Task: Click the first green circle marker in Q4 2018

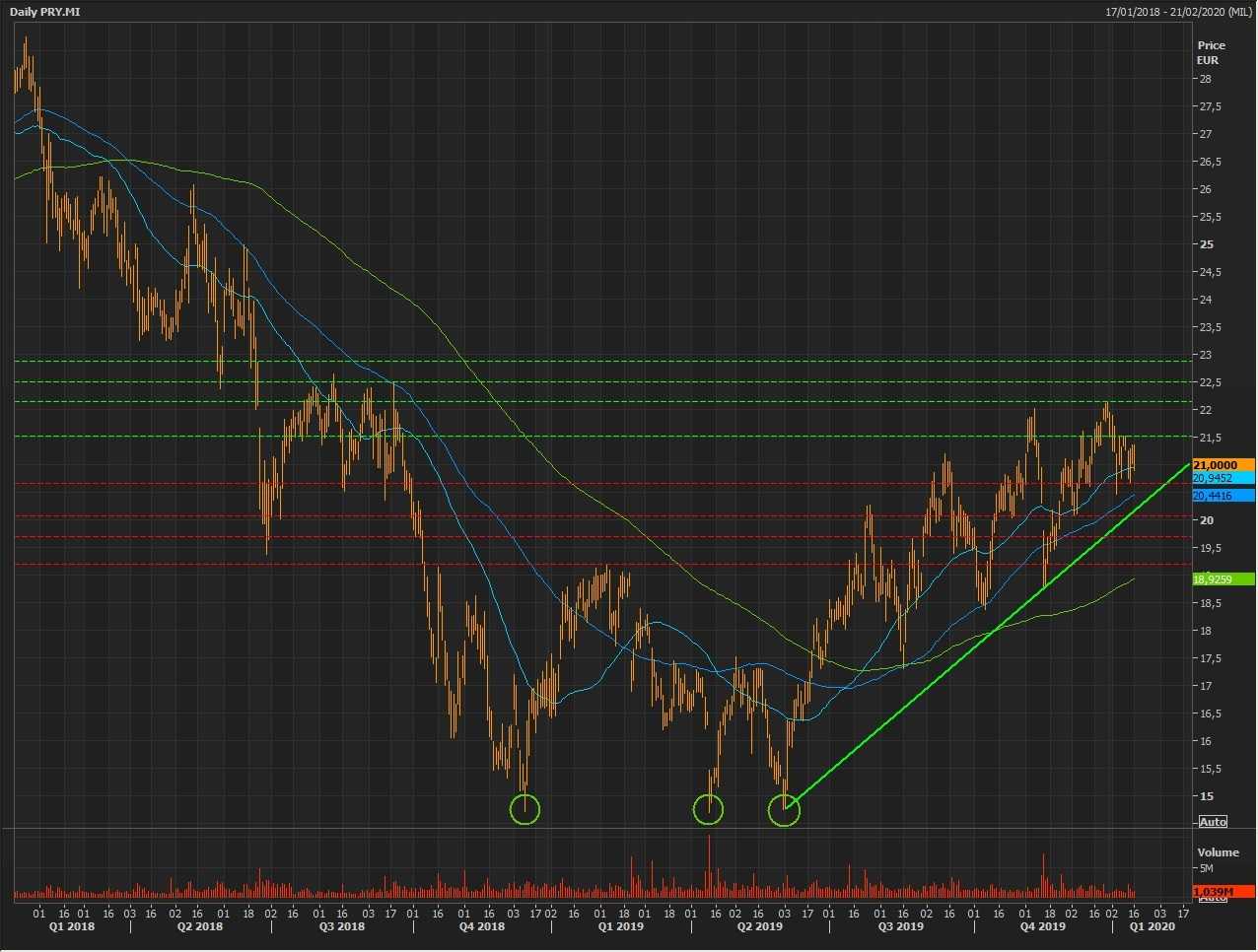Action: [524, 810]
